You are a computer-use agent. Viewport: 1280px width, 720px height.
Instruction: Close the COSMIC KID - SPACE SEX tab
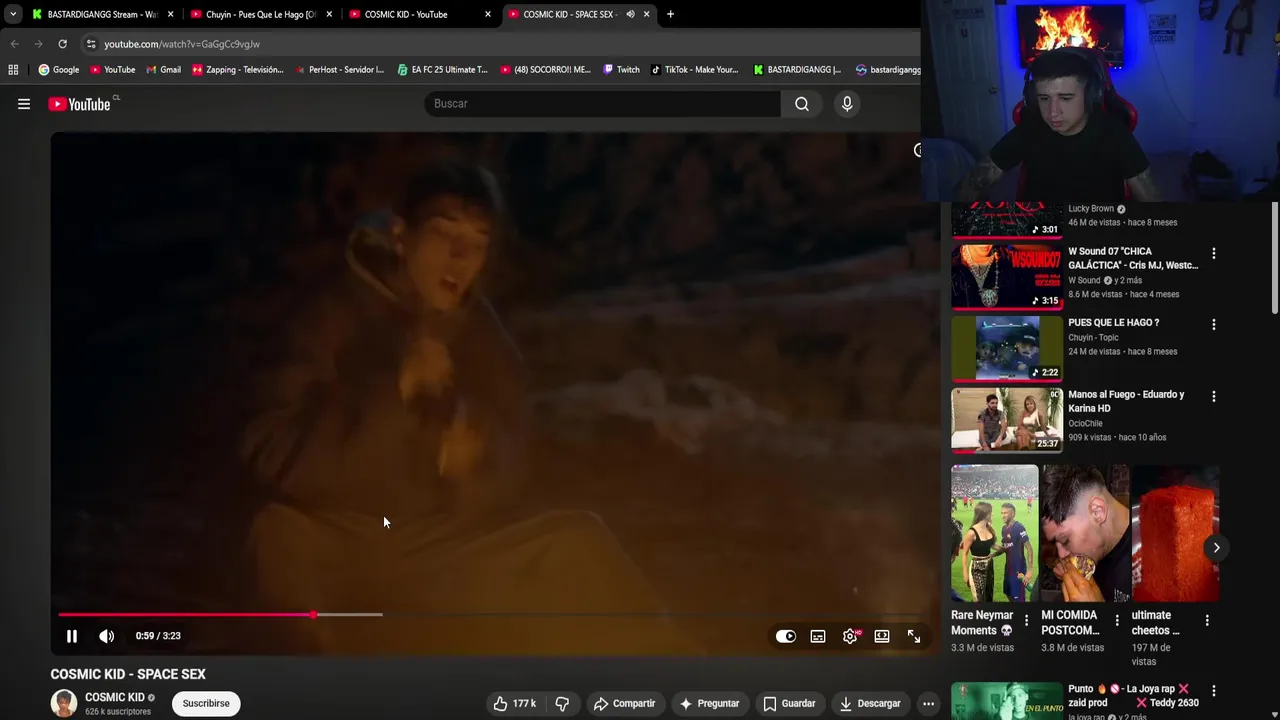point(647,15)
